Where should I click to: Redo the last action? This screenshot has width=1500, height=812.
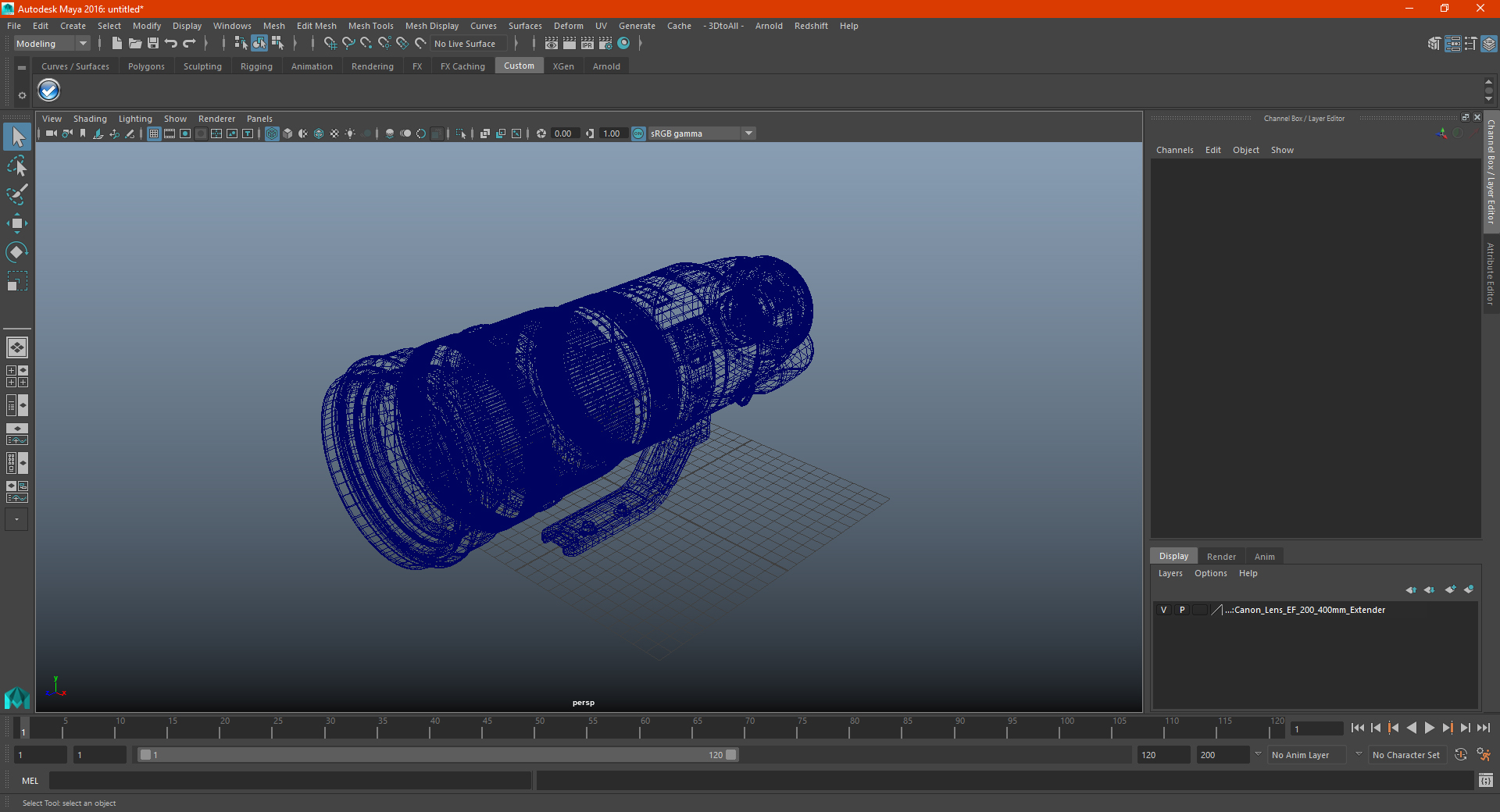point(189,44)
